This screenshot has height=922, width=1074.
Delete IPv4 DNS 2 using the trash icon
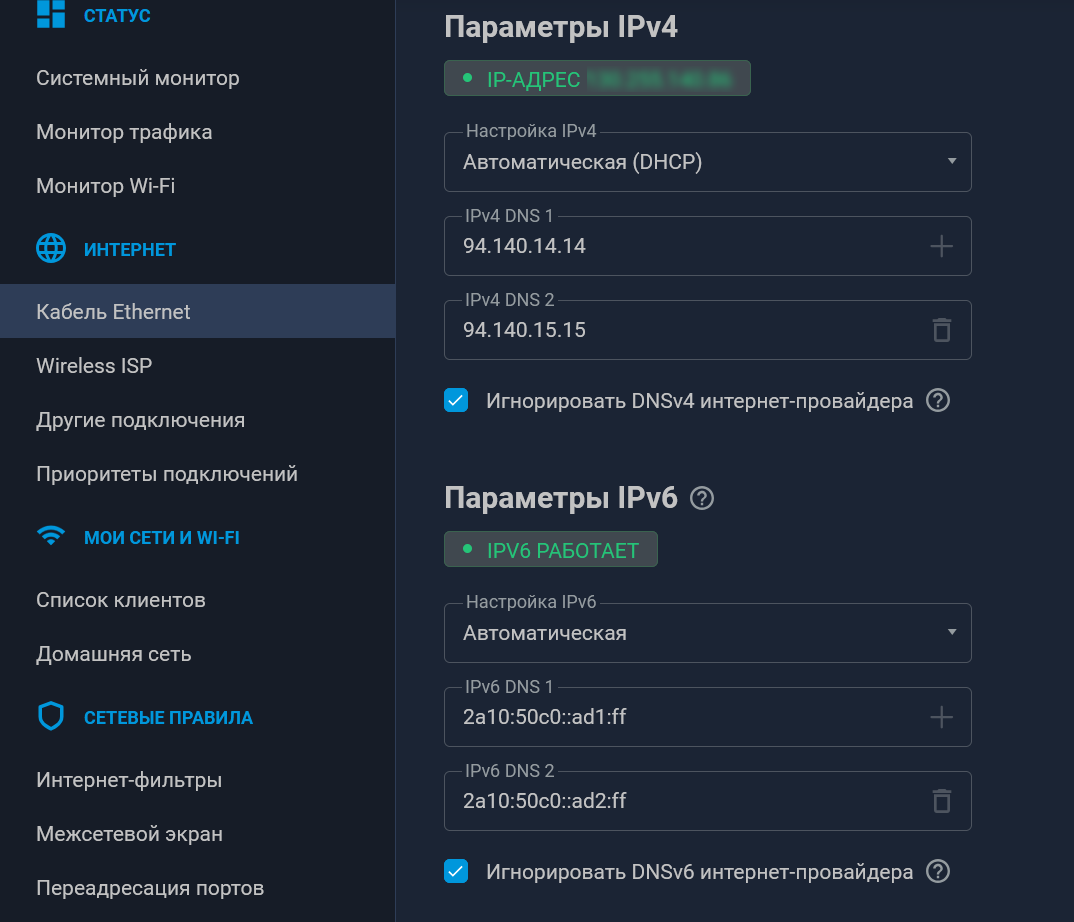click(941, 330)
